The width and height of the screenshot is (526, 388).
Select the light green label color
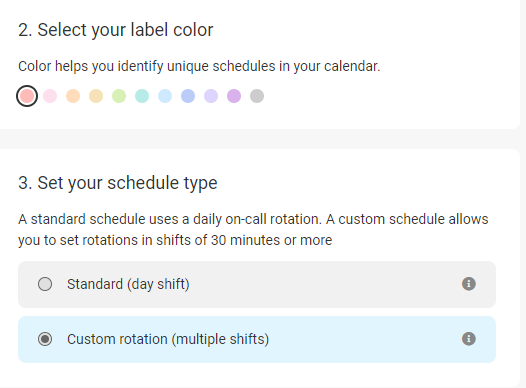coord(119,96)
